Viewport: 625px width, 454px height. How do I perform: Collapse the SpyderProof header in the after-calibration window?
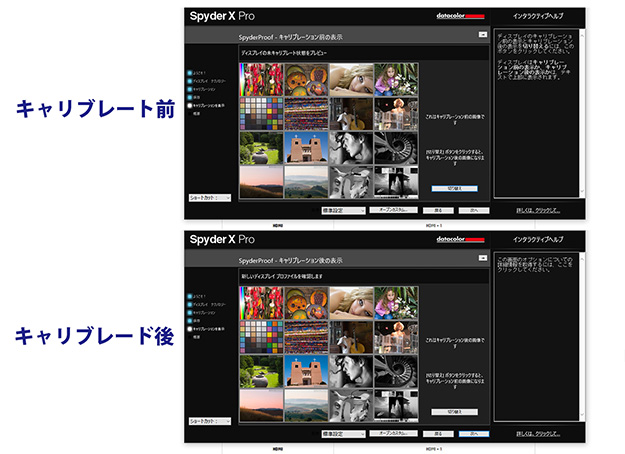tap(484, 258)
